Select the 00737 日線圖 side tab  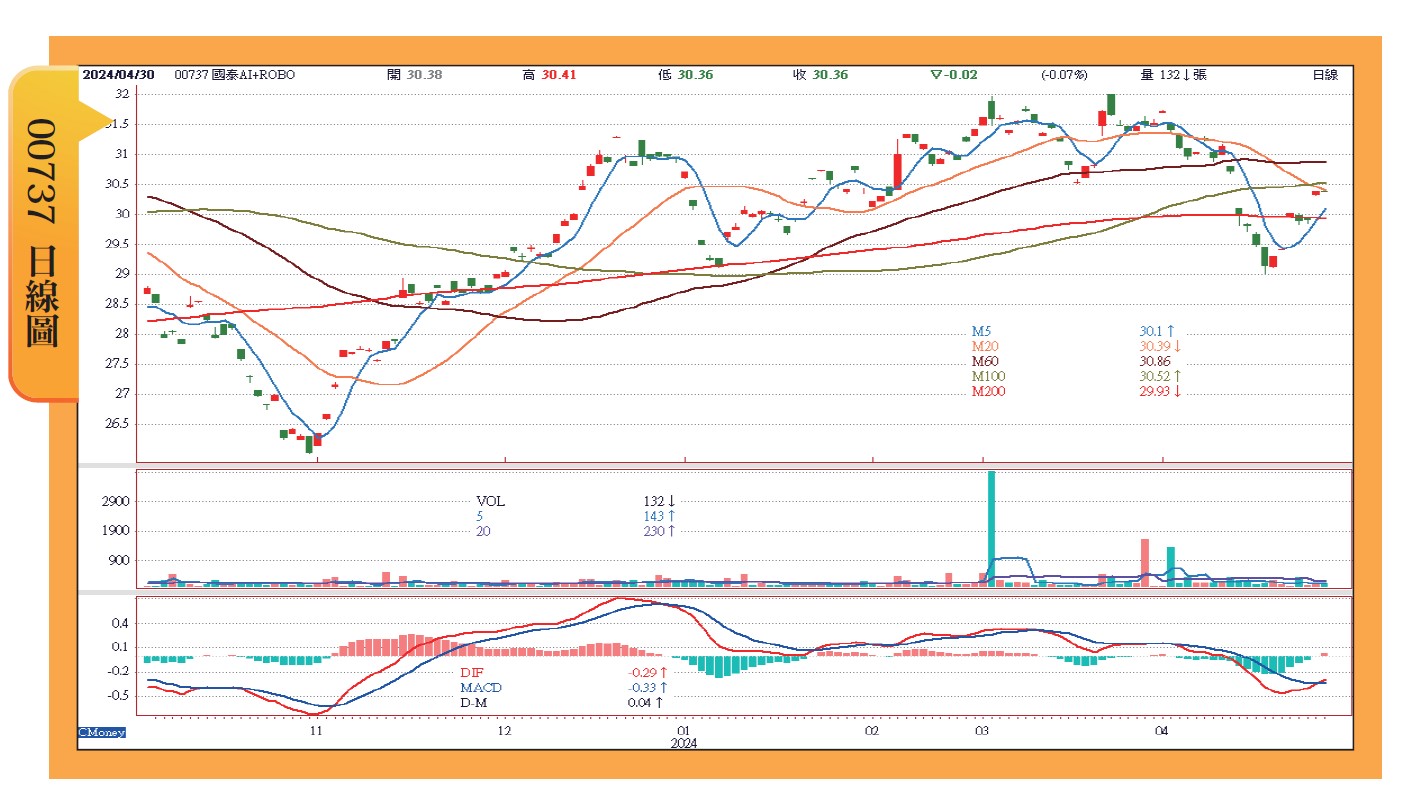[42, 232]
